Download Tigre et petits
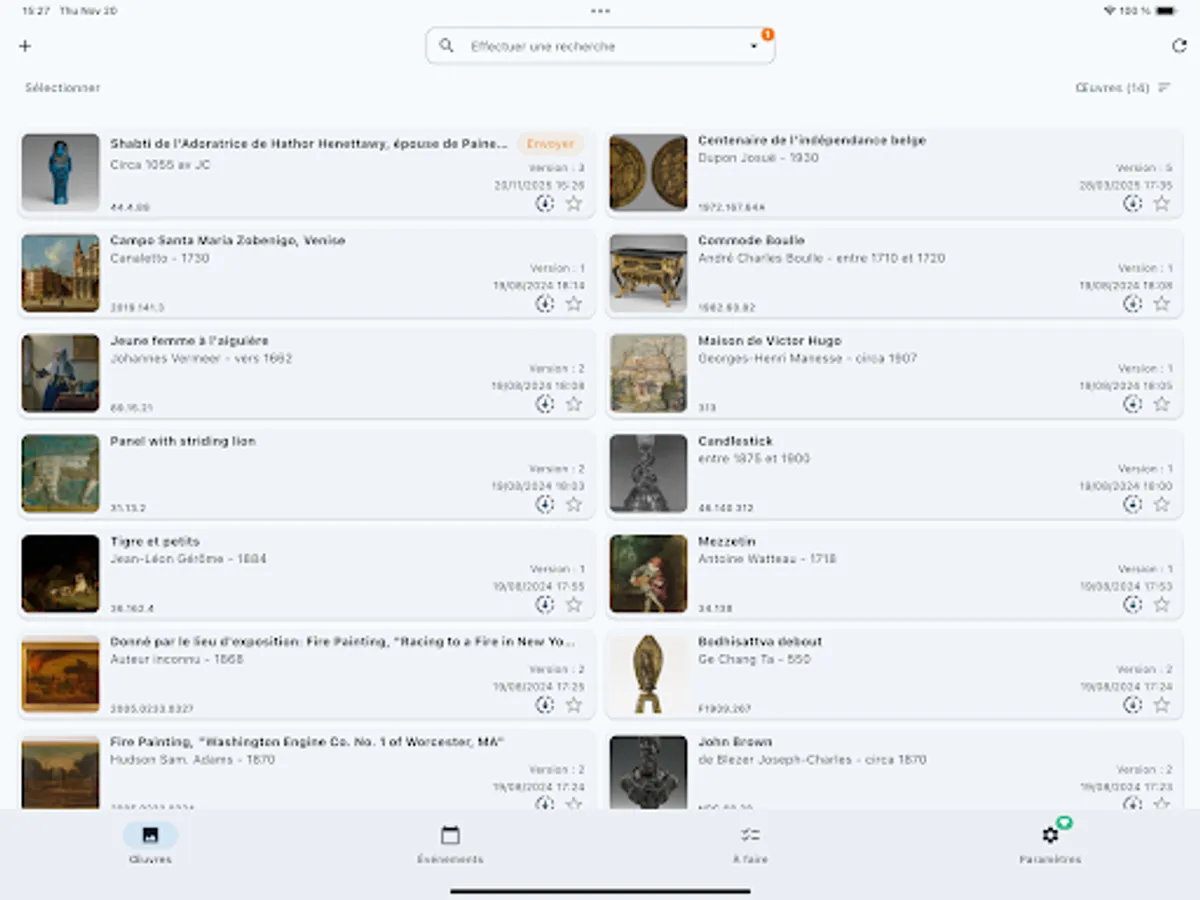1200x900 pixels. click(x=544, y=605)
